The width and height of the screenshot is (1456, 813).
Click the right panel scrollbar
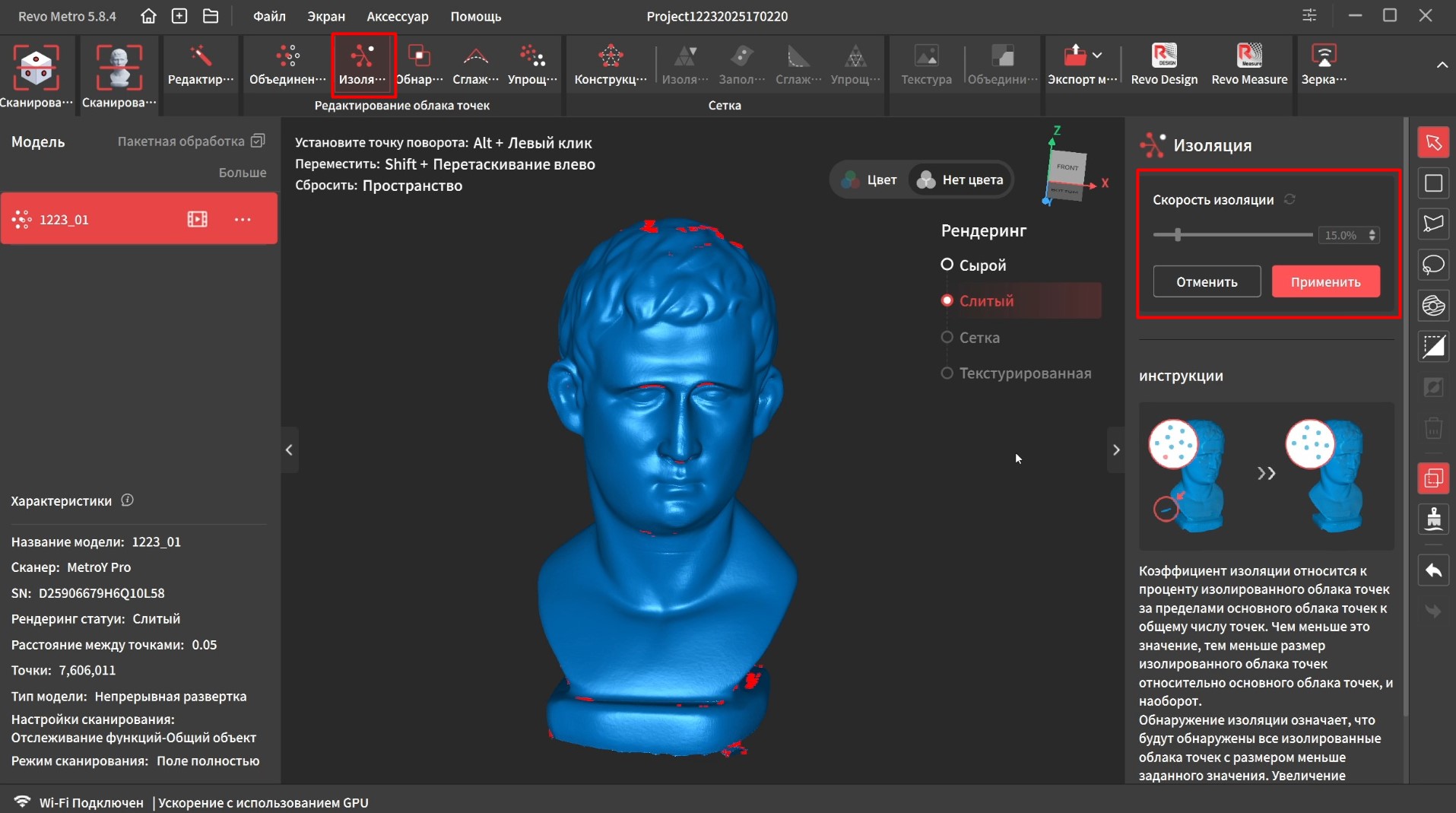[x=1404, y=418]
